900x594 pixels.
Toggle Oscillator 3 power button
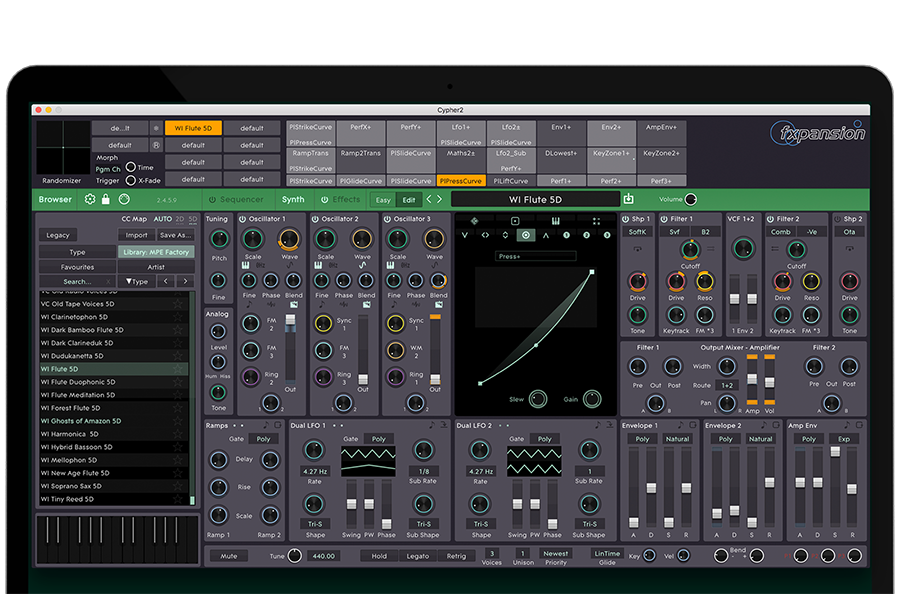coord(387,219)
